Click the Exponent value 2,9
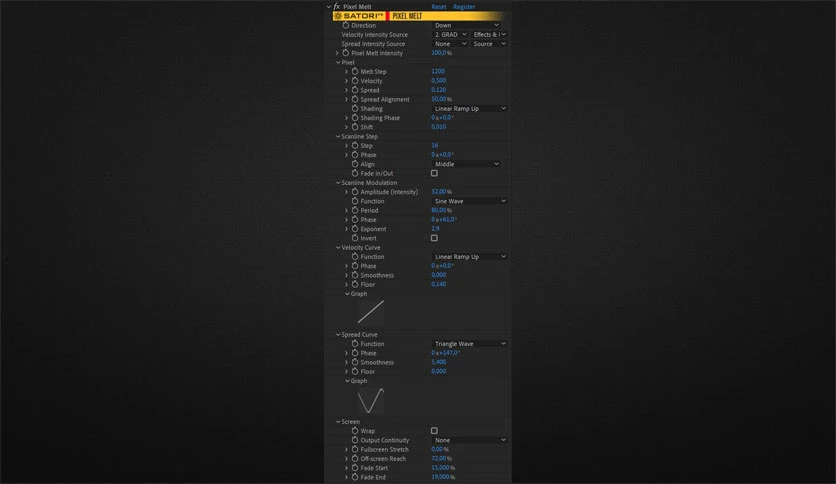The height and width of the screenshot is (484, 836). click(435, 229)
